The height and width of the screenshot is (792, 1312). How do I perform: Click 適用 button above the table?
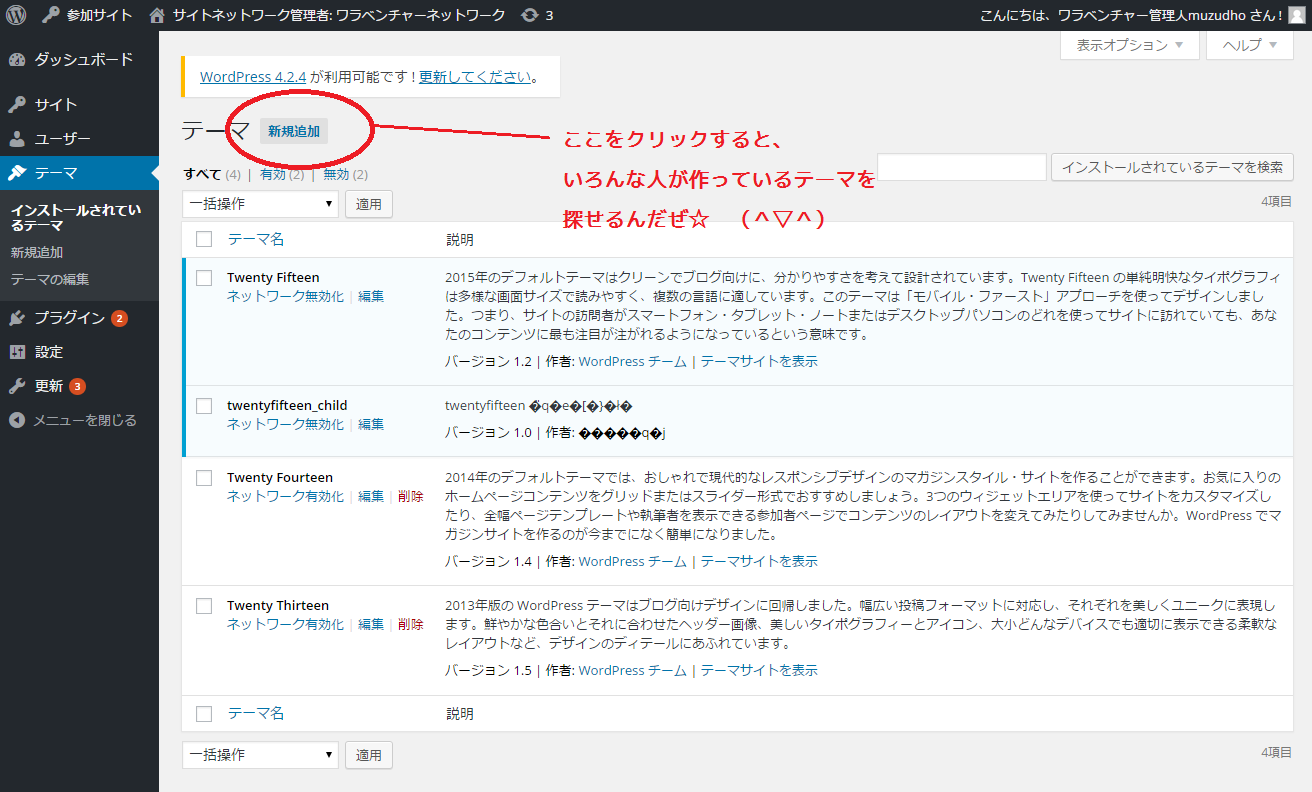click(x=369, y=204)
